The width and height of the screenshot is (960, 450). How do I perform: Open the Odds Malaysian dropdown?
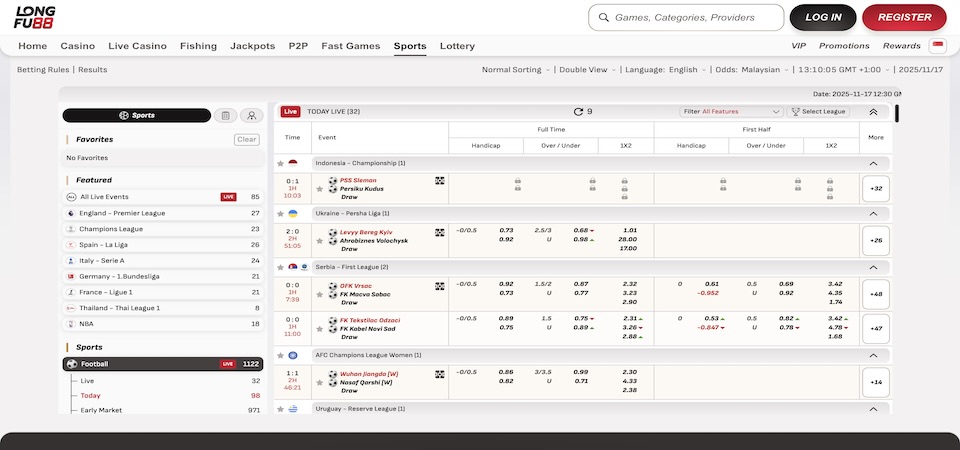pyautogui.click(x=752, y=70)
